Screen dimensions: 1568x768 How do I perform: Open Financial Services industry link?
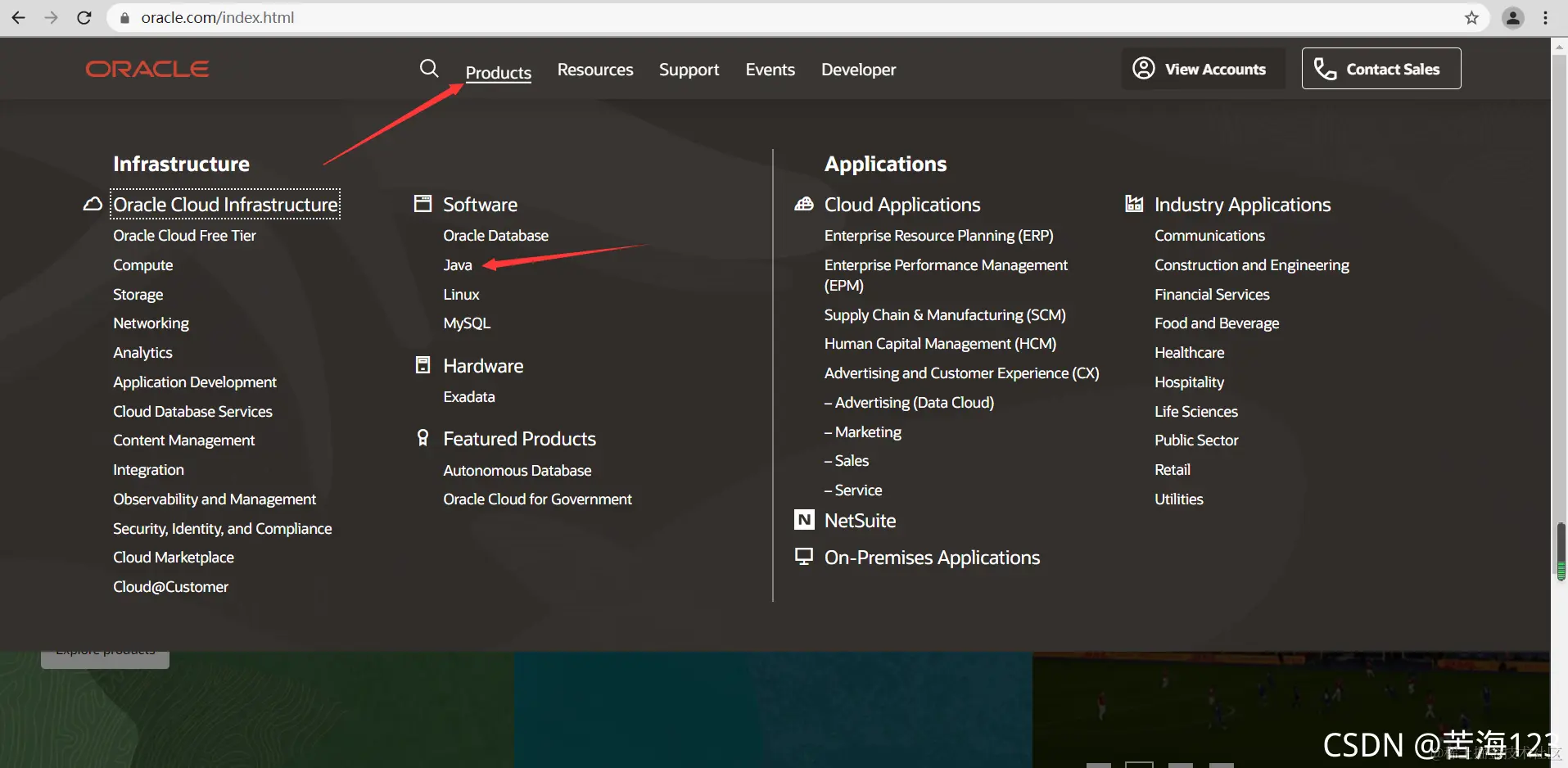1212,294
